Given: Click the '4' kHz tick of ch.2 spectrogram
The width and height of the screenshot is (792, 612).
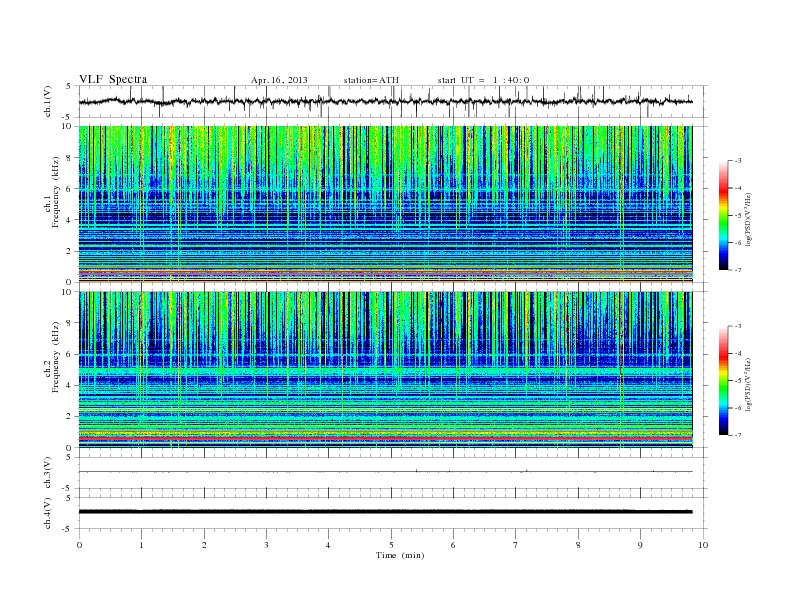Looking at the screenshot, I should [x=69, y=385].
